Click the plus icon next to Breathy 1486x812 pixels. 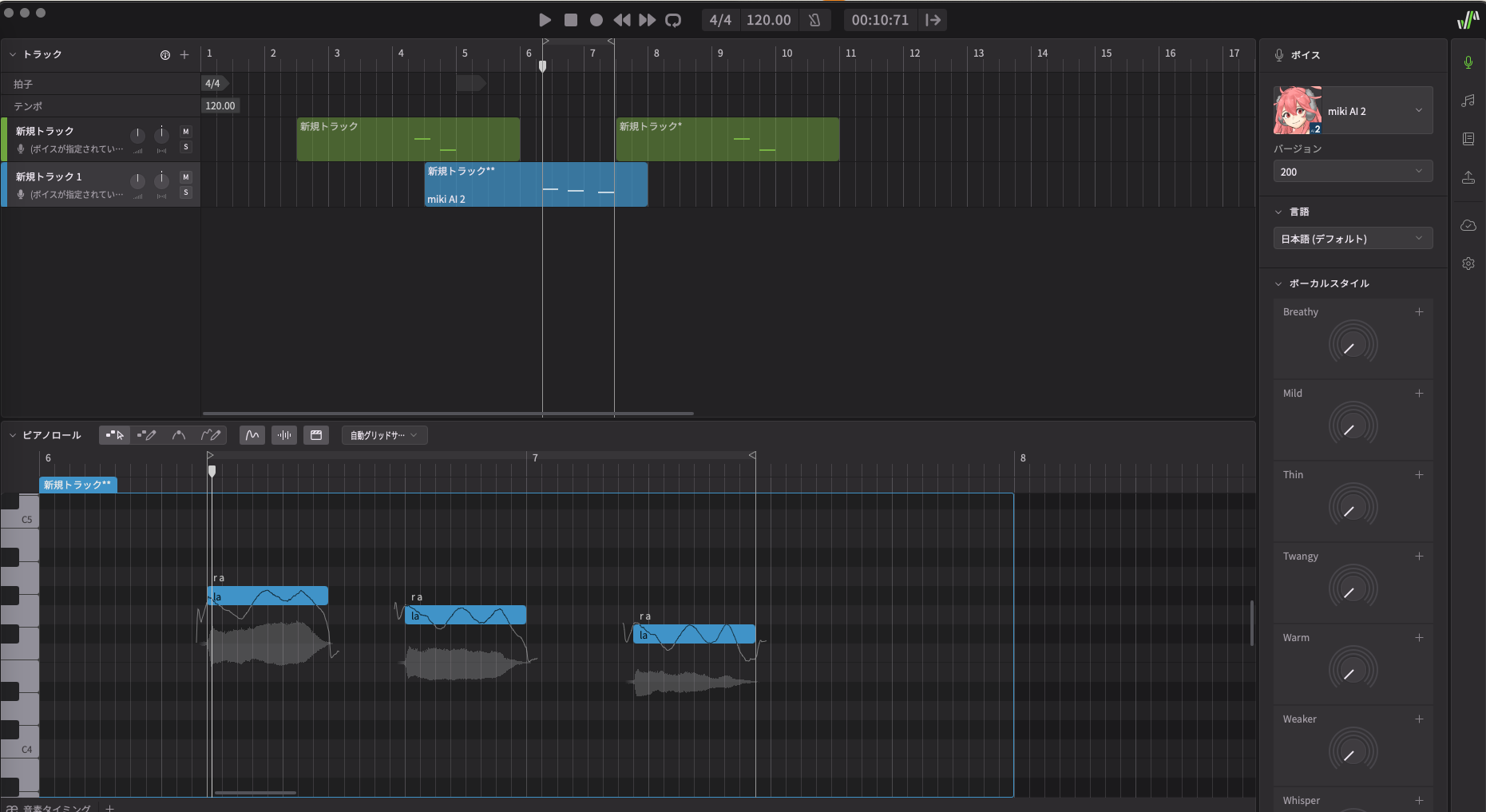click(1419, 312)
